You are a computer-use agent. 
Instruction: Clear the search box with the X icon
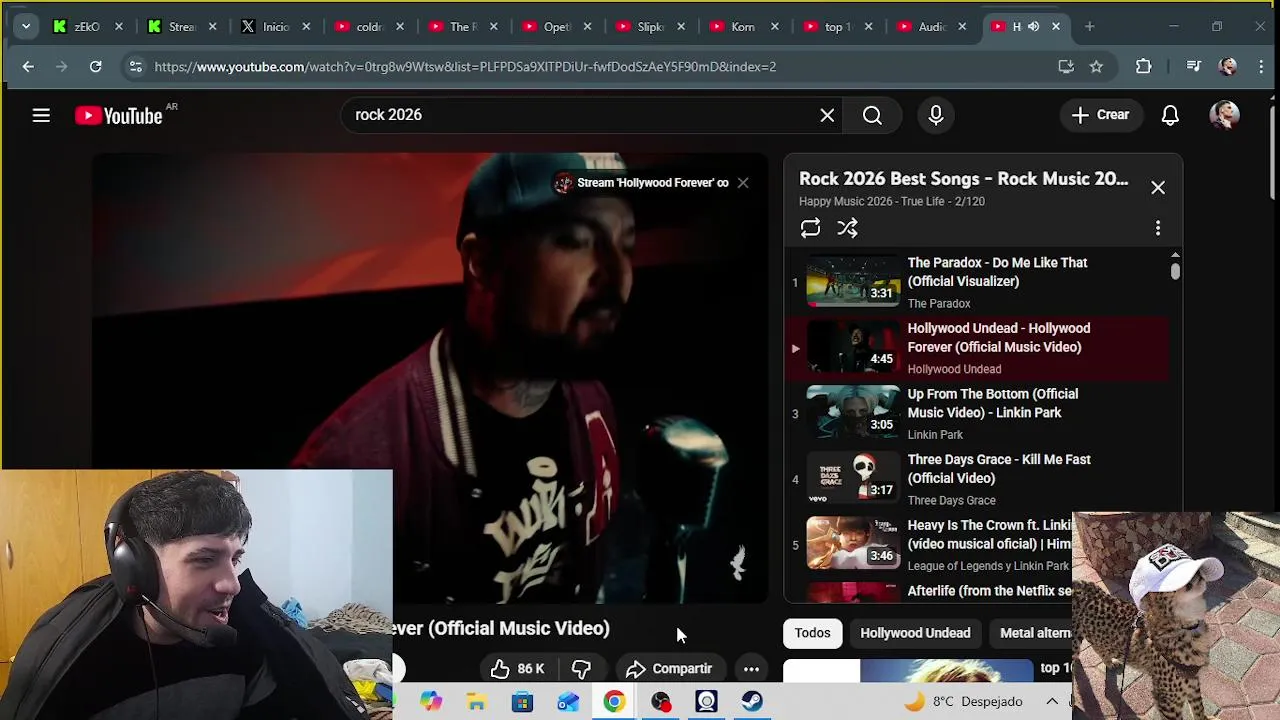(x=827, y=115)
